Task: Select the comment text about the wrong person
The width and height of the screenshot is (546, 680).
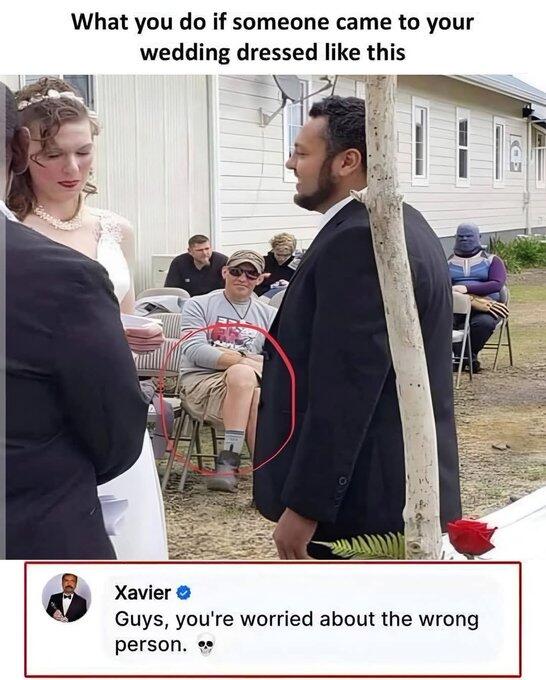Action: 297,631
